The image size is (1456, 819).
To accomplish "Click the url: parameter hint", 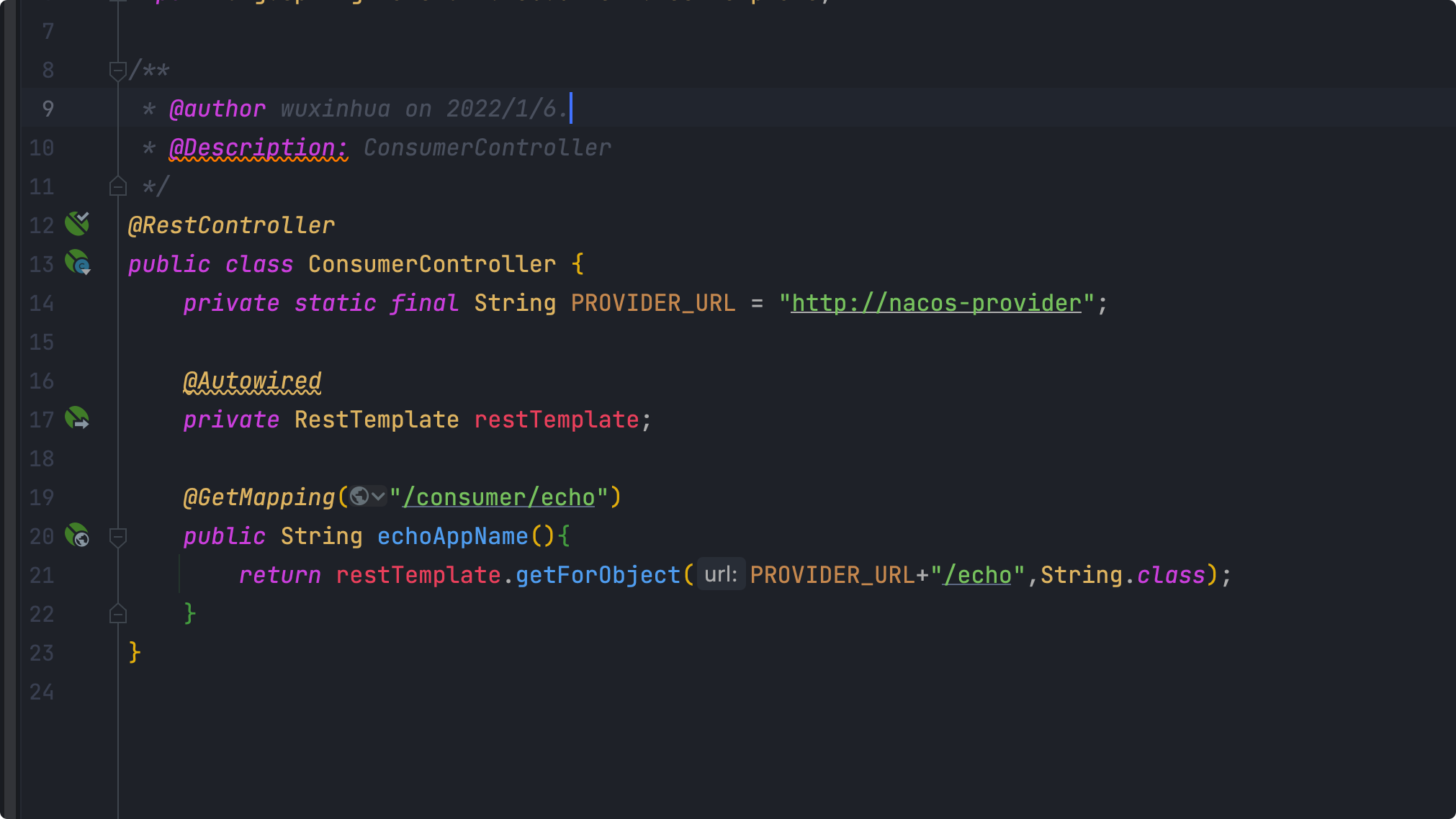I will (x=720, y=574).
